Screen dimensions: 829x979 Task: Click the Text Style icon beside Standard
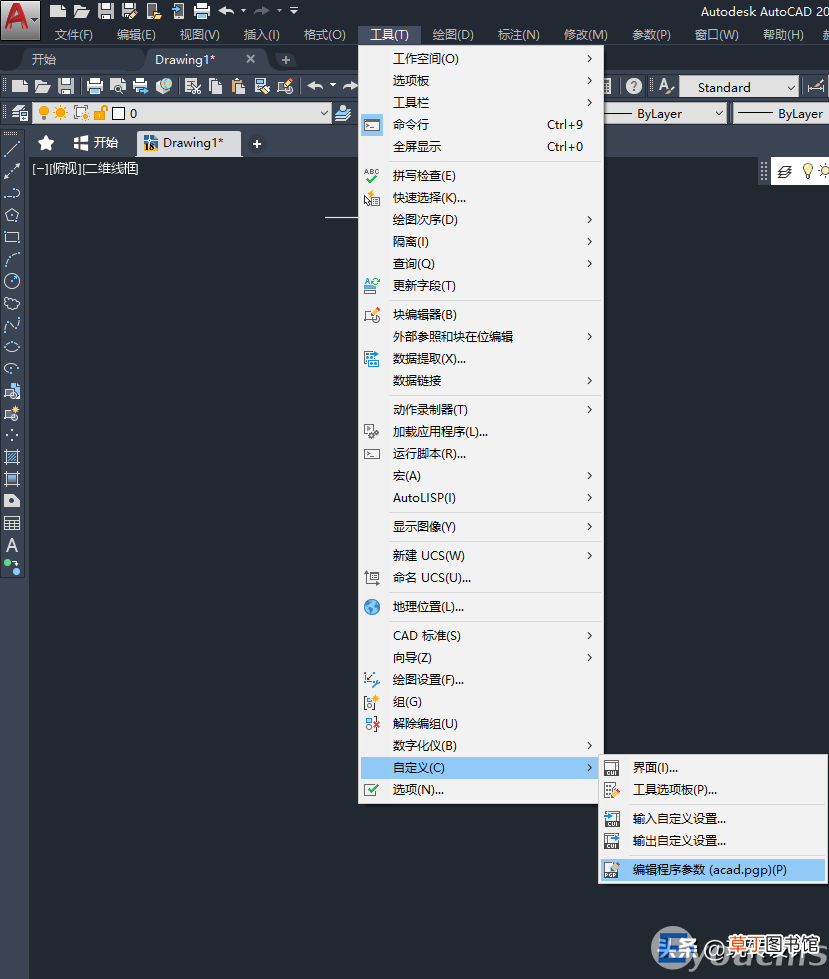click(x=666, y=86)
